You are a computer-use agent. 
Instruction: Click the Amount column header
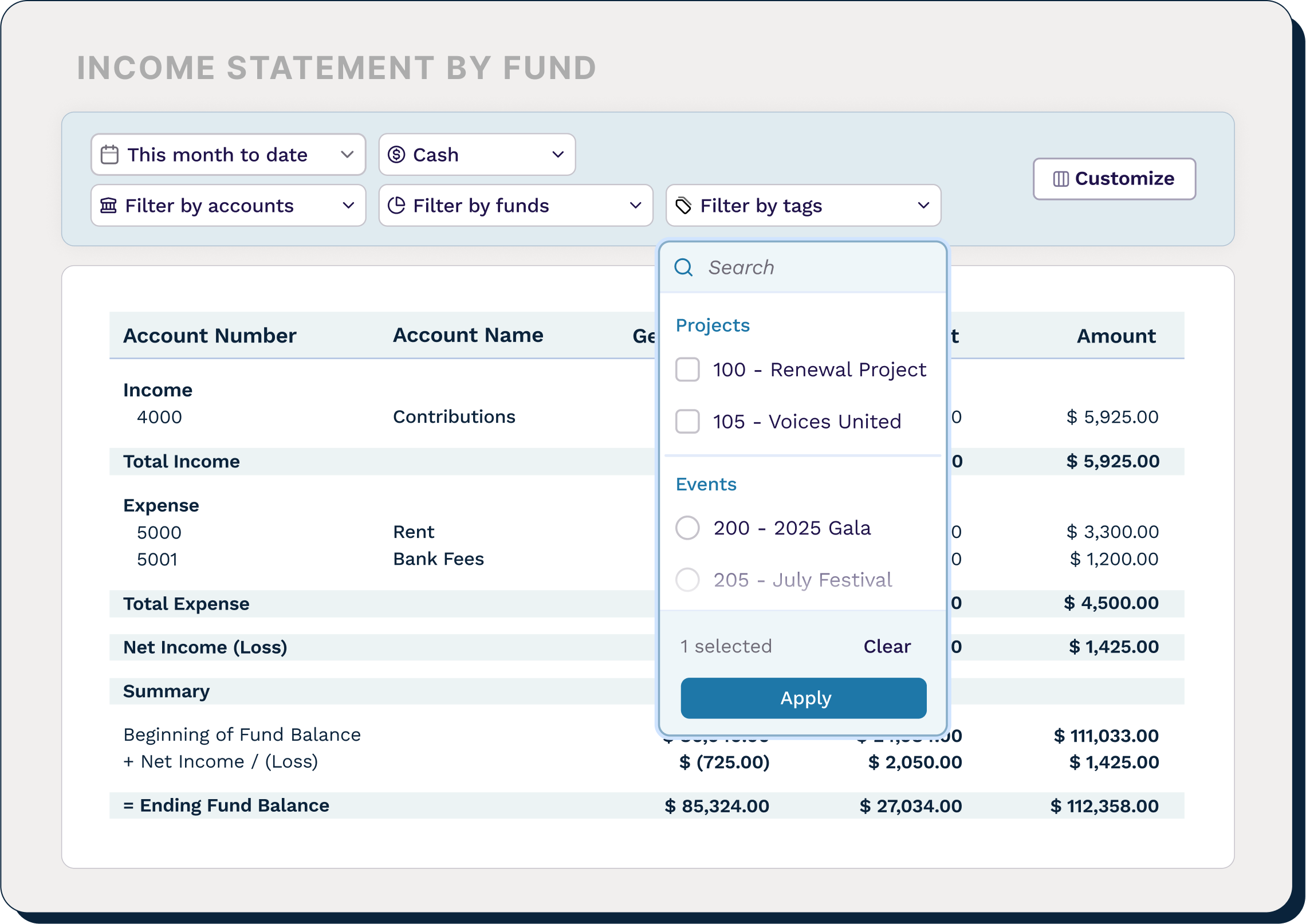click(1116, 336)
